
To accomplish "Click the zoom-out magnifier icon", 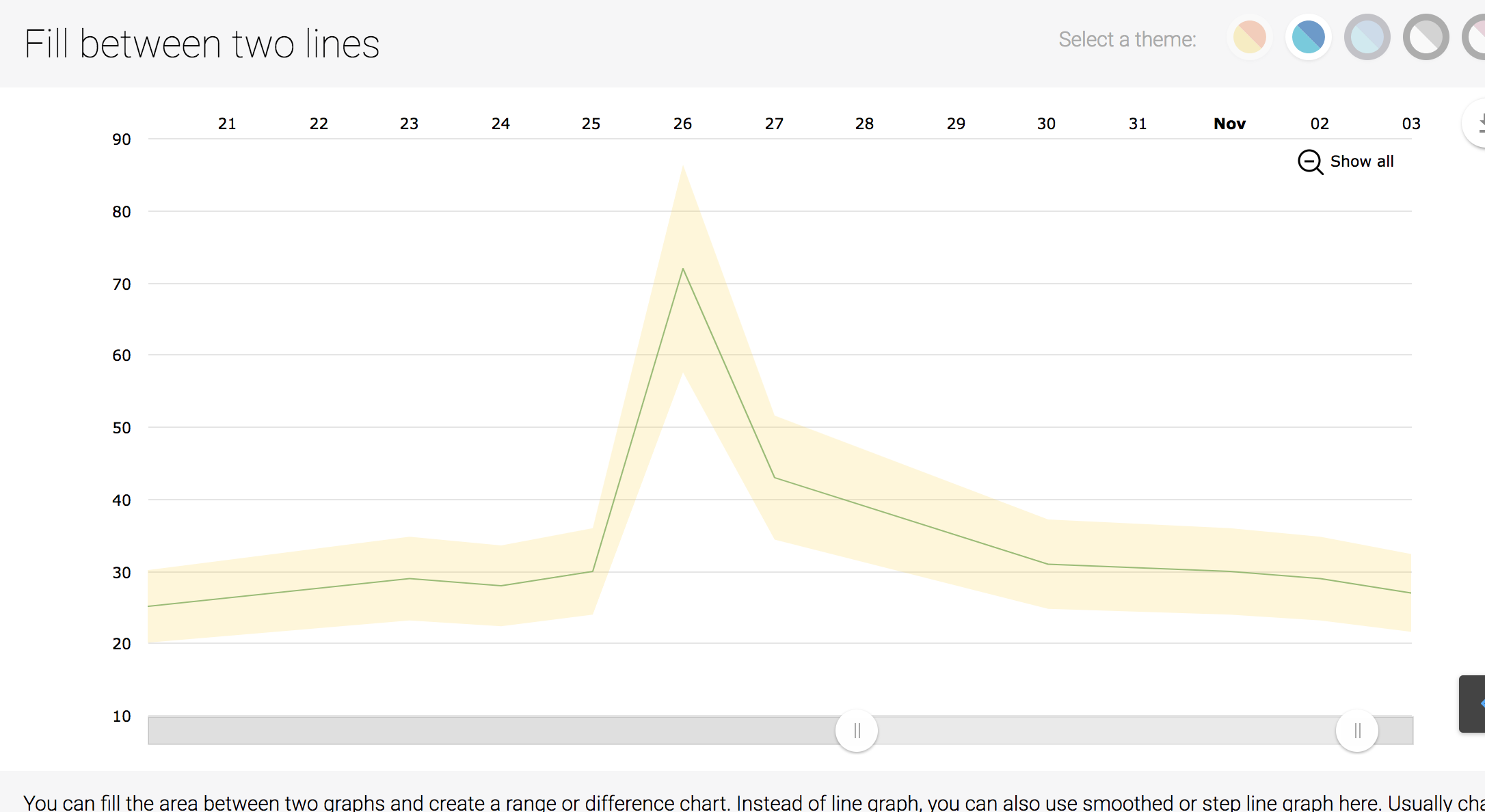I will pyautogui.click(x=1309, y=162).
